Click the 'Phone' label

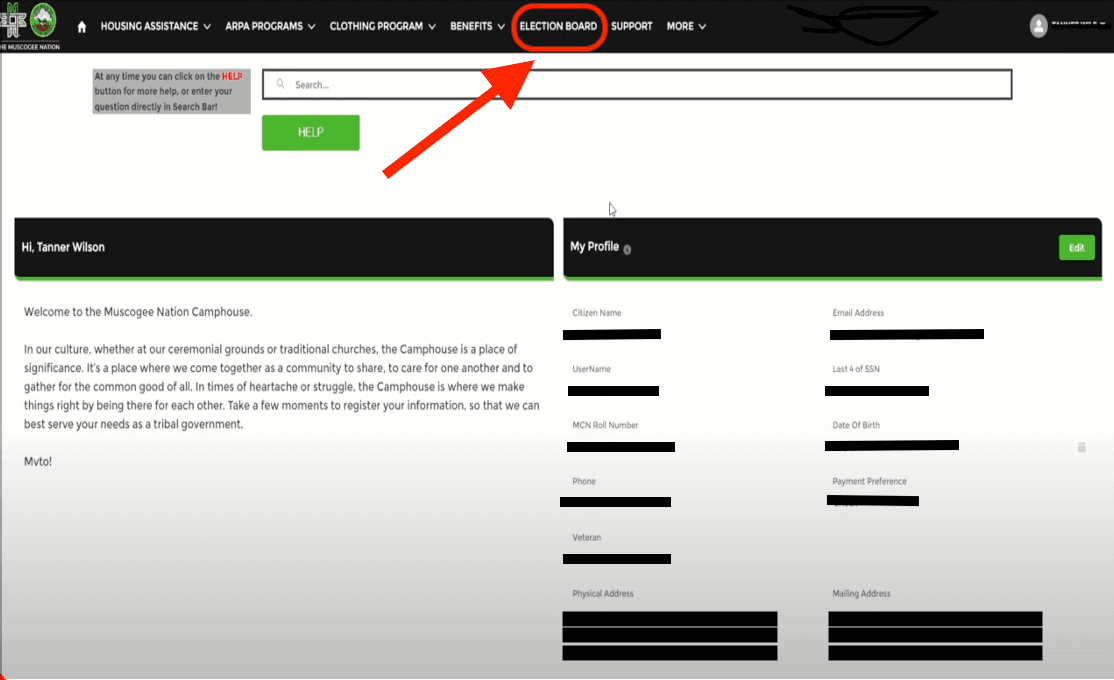click(x=584, y=481)
